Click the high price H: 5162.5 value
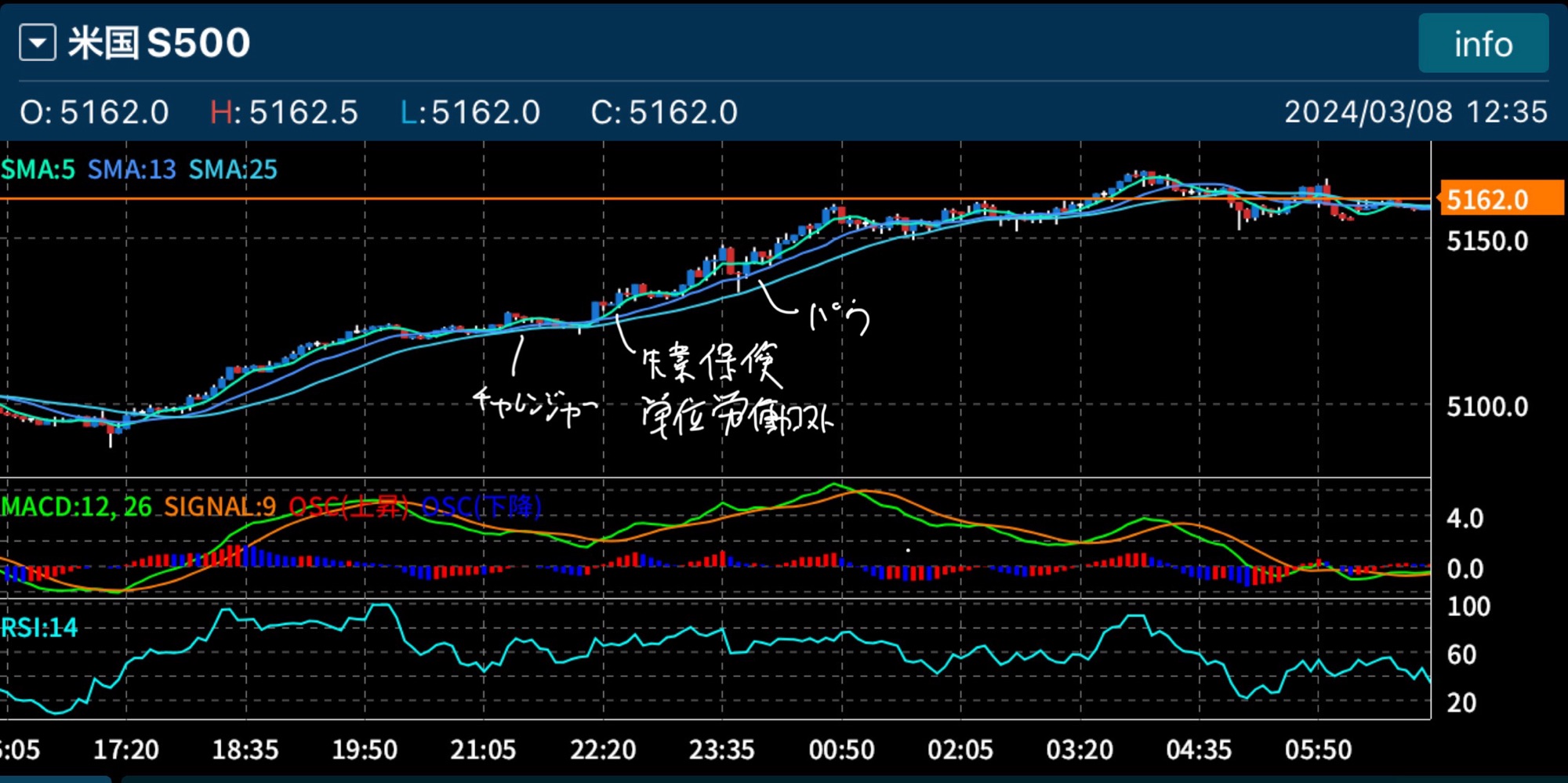Screen dimensions: 1568x783 tap(285, 113)
